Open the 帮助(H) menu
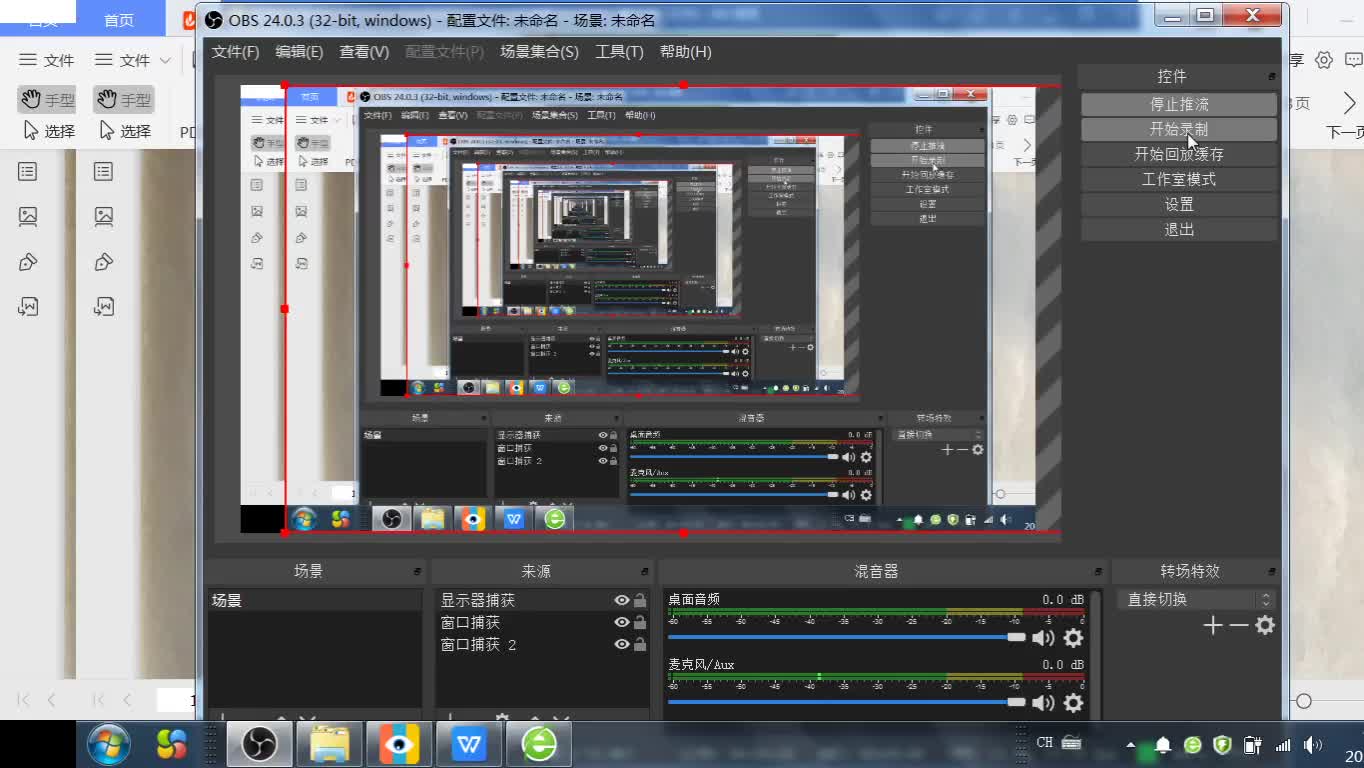The image size is (1364, 768). 685,52
